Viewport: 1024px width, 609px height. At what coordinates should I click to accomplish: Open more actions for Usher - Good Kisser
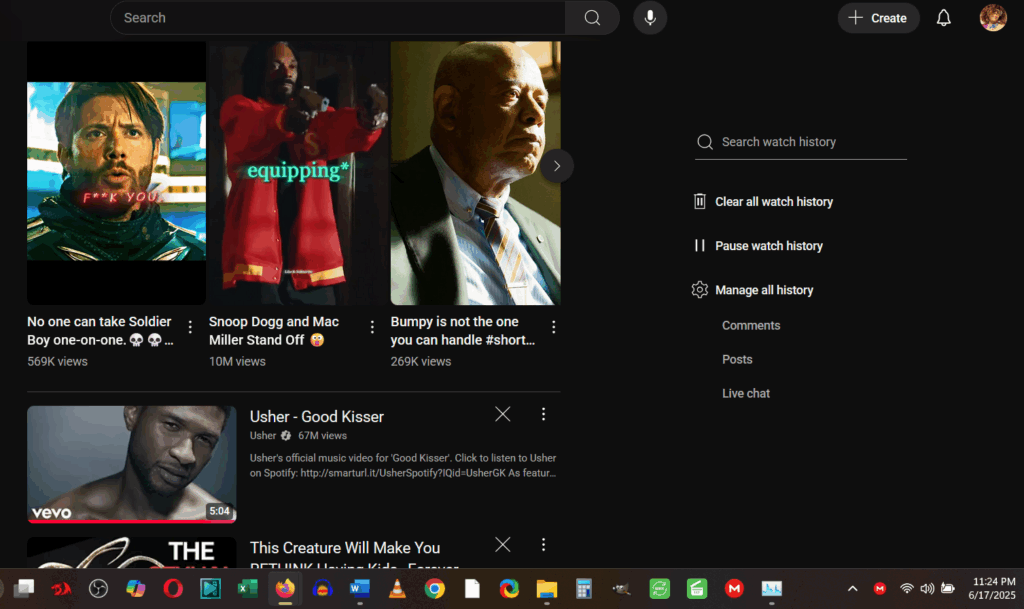tap(543, 414)
